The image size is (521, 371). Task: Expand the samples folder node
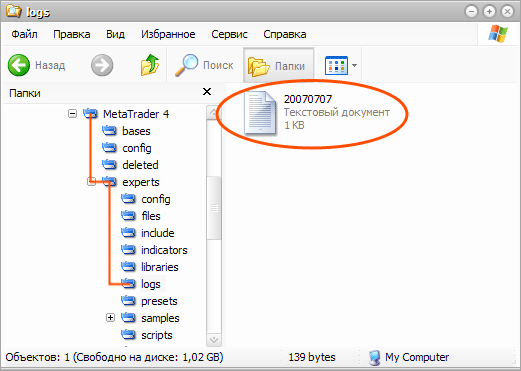coord(110,318)
